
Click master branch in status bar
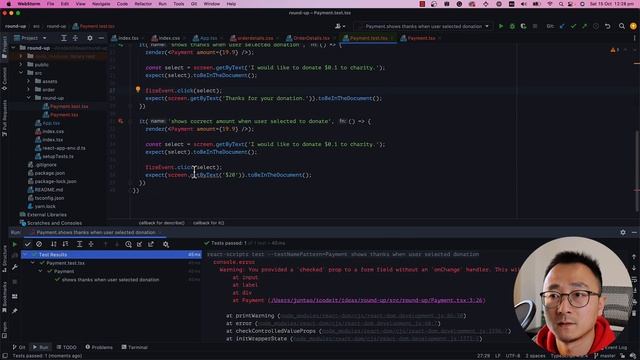604,356
